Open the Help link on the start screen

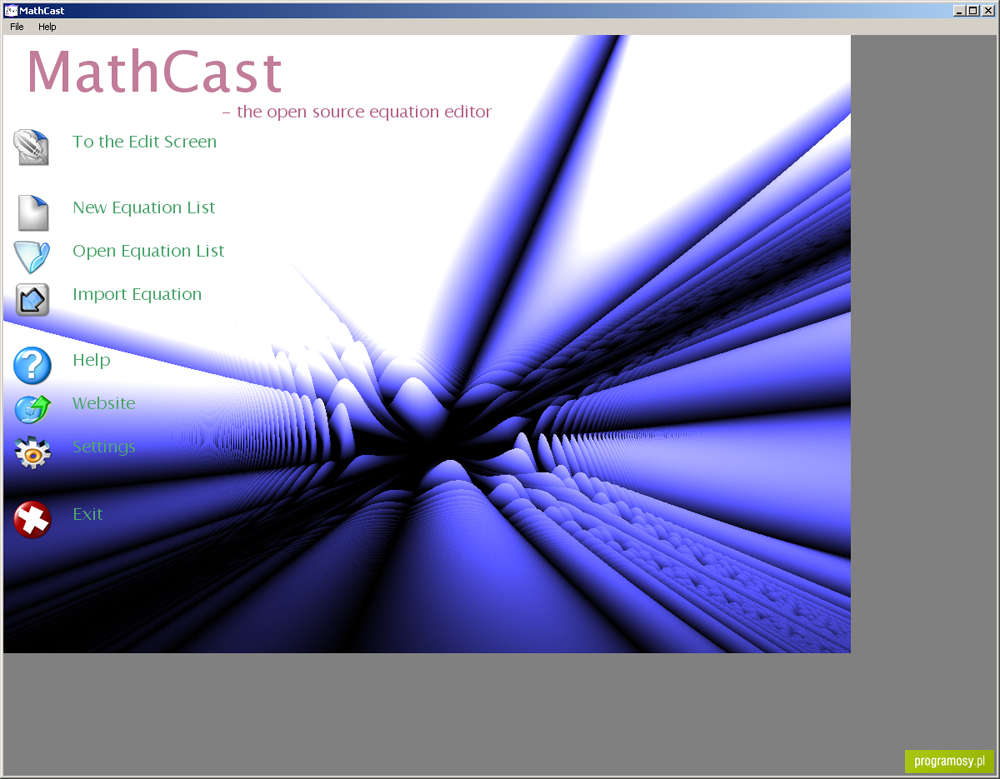[x=91, y=360]
